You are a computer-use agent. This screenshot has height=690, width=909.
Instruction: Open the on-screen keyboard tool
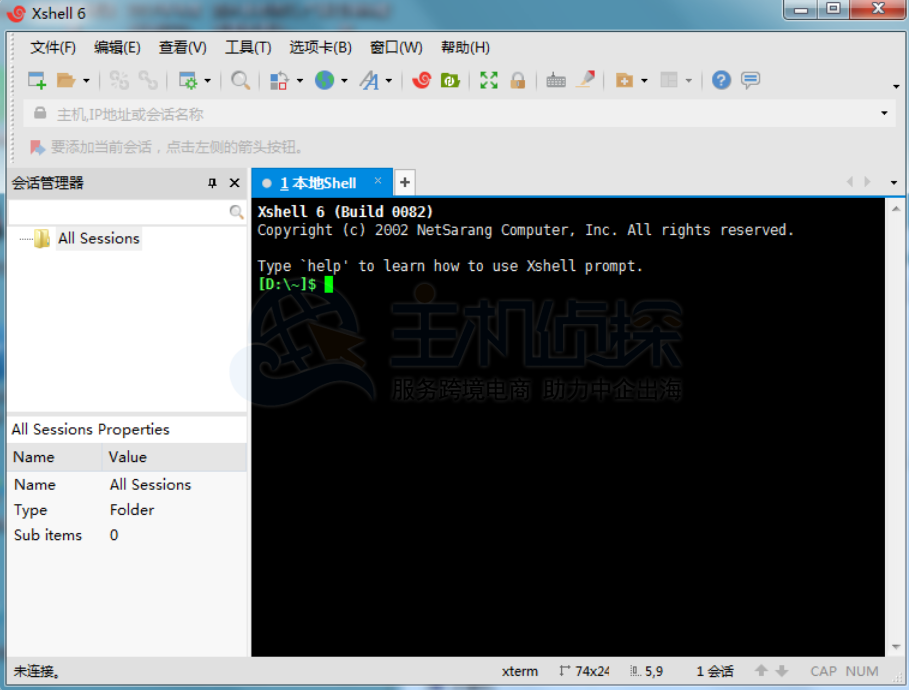(x=555, y=80)
